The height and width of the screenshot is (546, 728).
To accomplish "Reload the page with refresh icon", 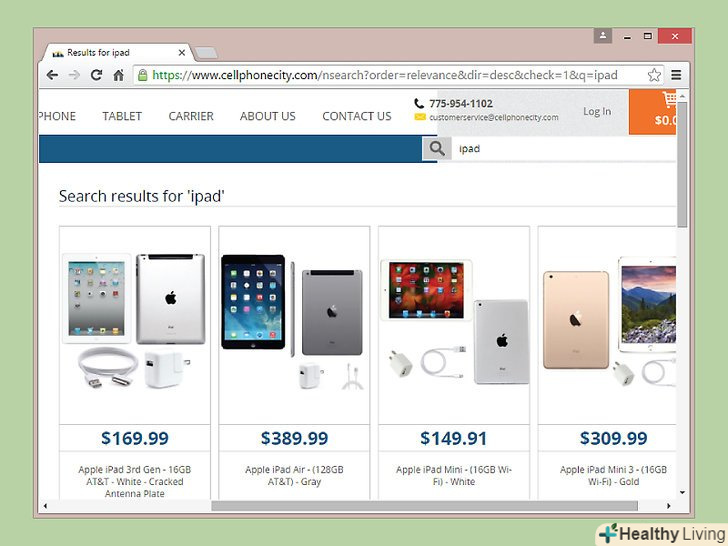I will pos(96,75).
